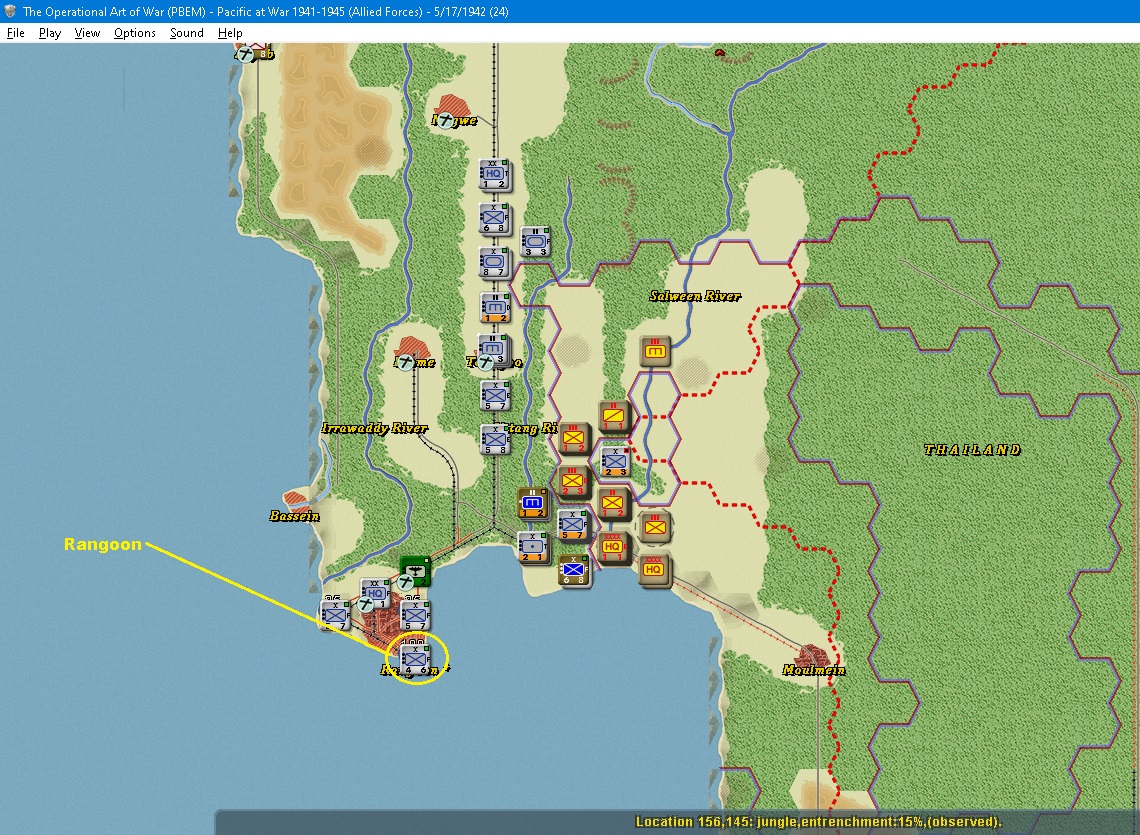Select the Japanese engineer regiment near Salween River
This screenshot has width=1140, height=835.
coord(655,351)
